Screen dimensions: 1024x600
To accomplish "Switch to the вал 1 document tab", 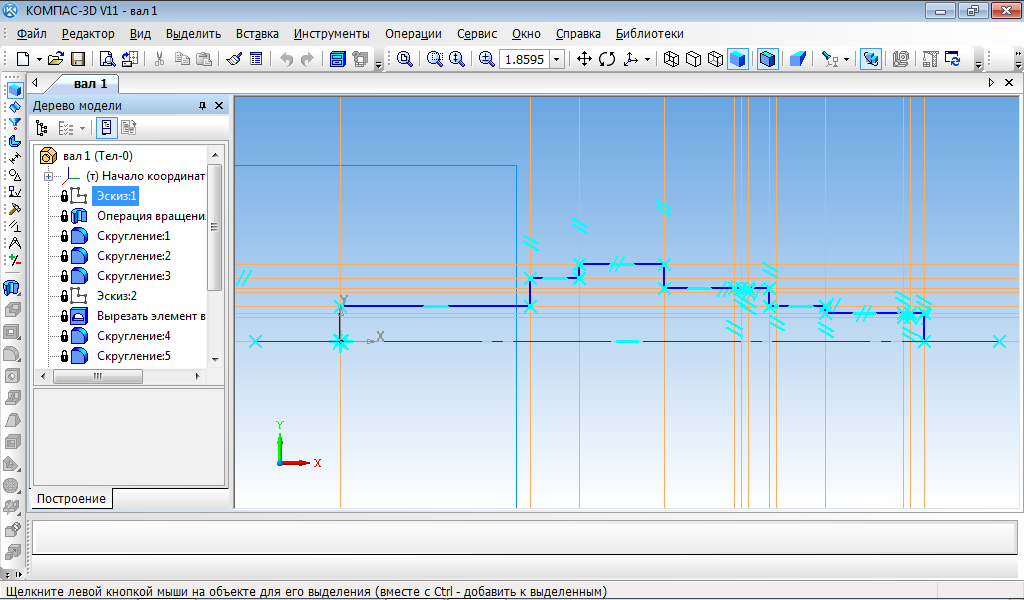I will pyautogui.click(x=90, y=84).
